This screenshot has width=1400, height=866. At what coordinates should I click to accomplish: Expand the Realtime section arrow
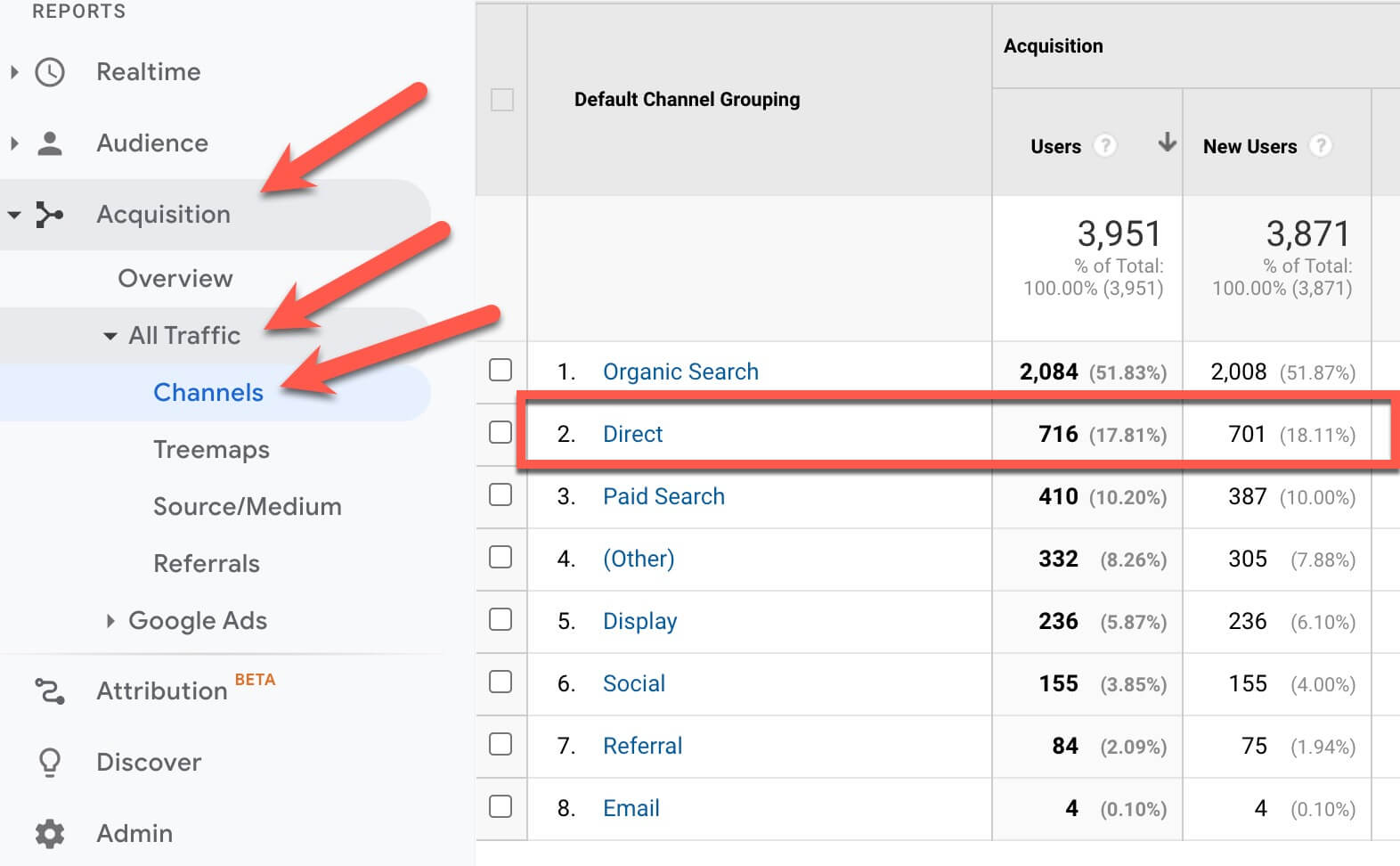click(x=14, y=71)
